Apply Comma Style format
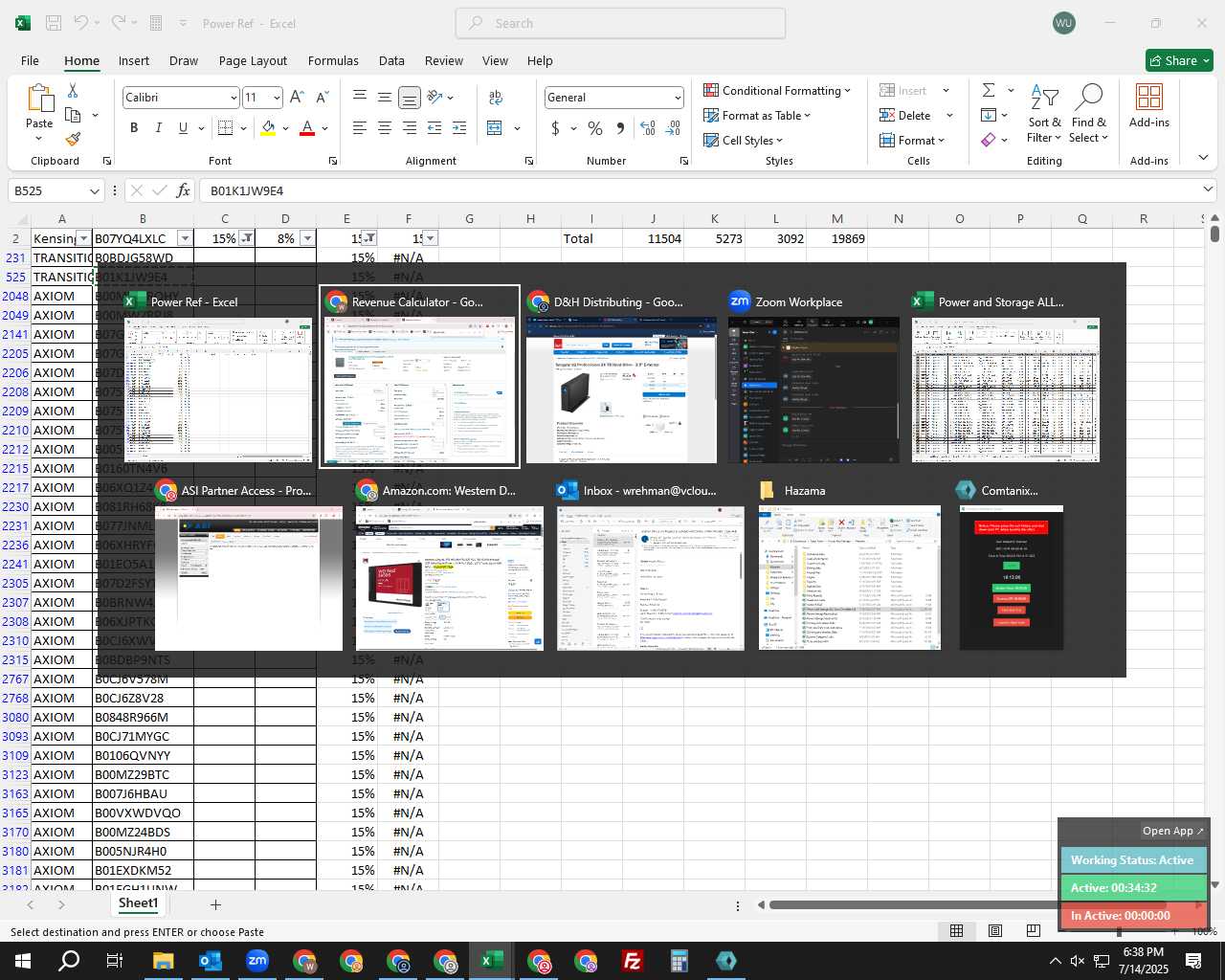 (x=620, y=128)
